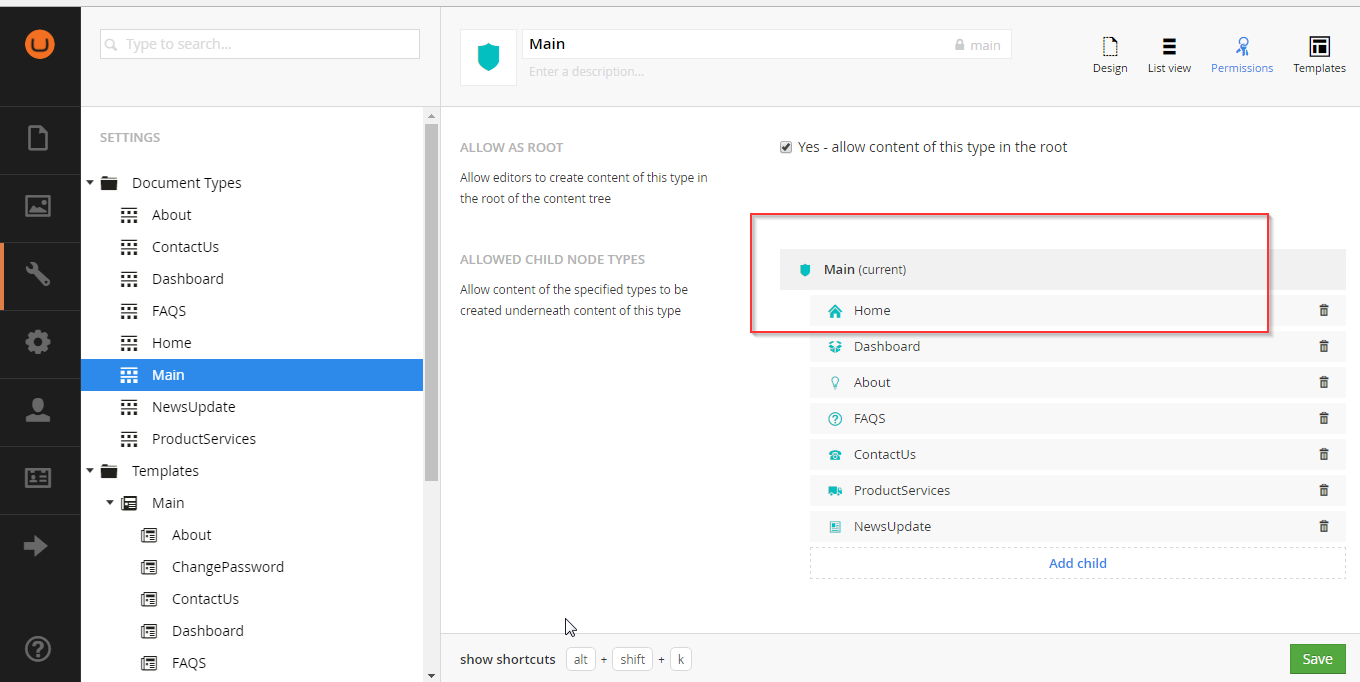Open the Content section document icon
The height and width of the screenshot is (682, 1360).
click(x=38, y=138)
